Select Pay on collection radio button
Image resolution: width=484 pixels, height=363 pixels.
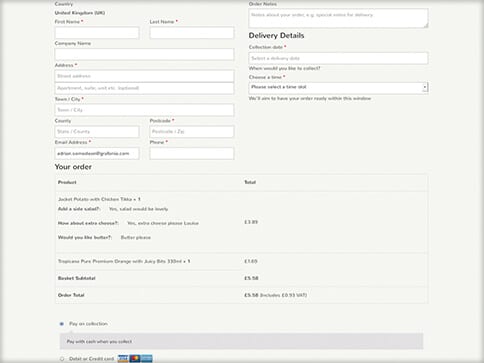pyautogui.click(x=62, y=324)
